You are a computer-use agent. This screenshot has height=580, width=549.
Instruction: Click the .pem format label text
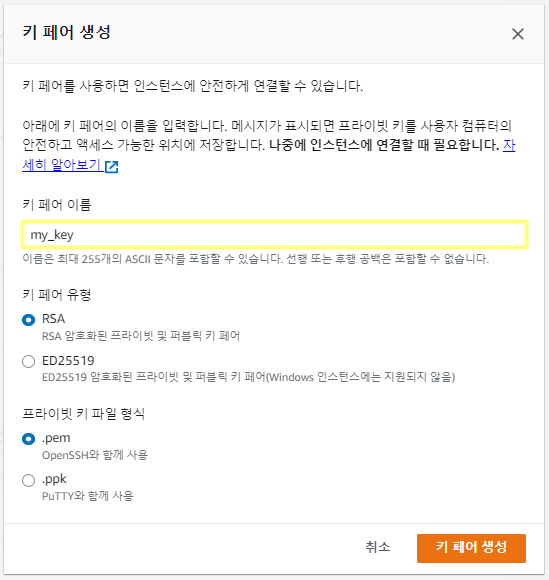(x=56, y=438)
